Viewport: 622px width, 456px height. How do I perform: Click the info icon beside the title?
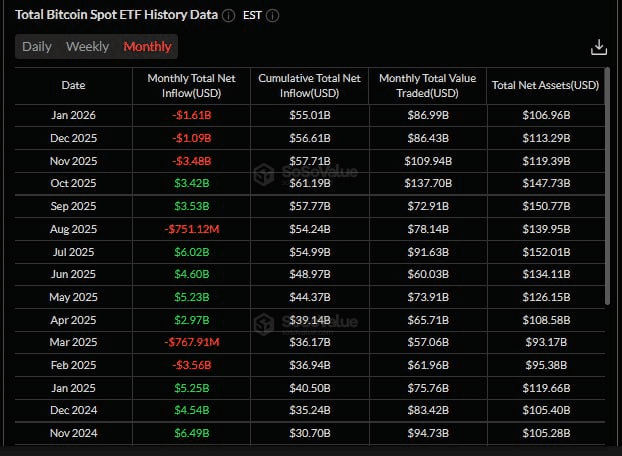pyautogui.click(x=229, y=16)
